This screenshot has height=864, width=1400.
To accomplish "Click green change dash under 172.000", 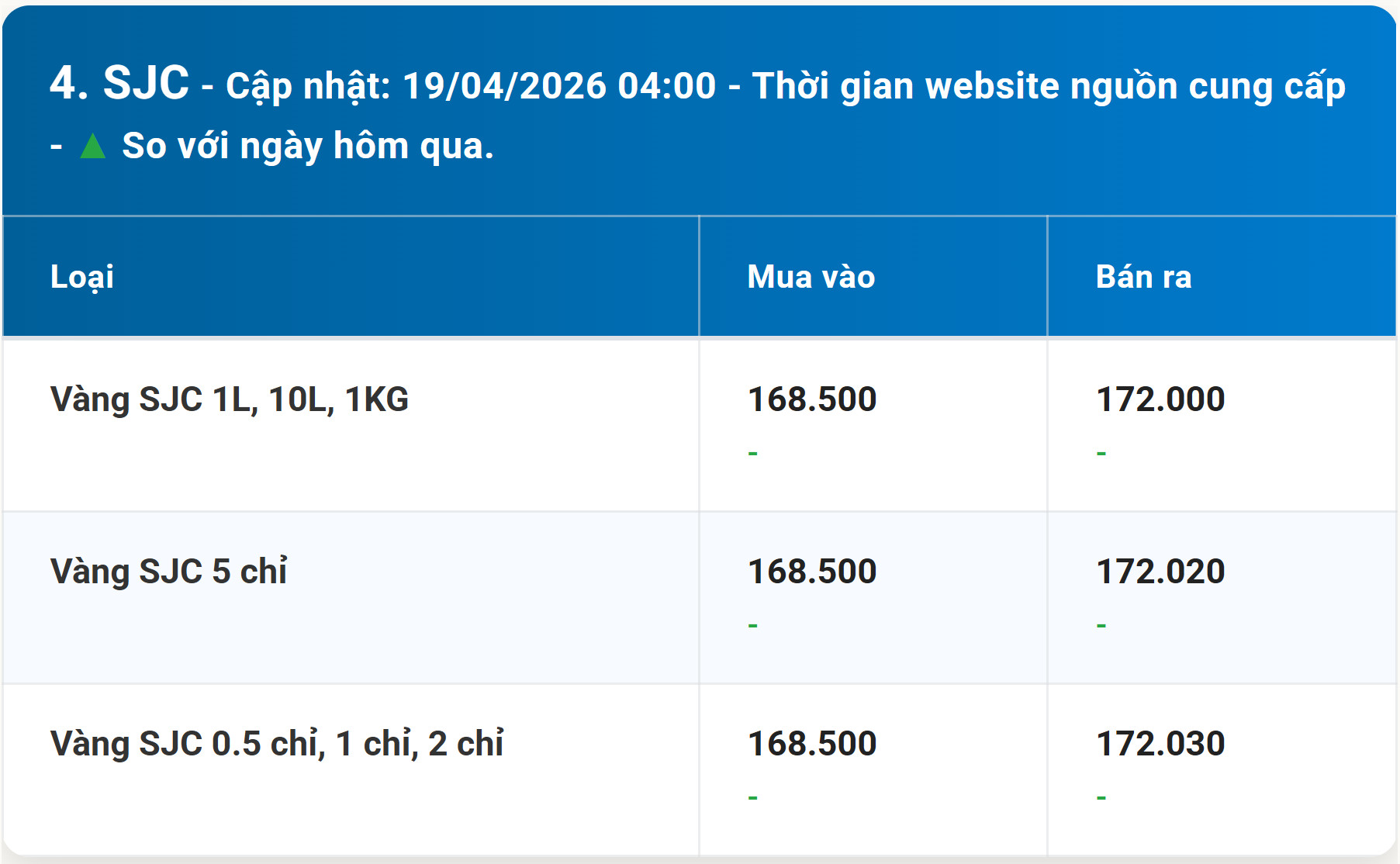I will click(x=1101, y=453).
